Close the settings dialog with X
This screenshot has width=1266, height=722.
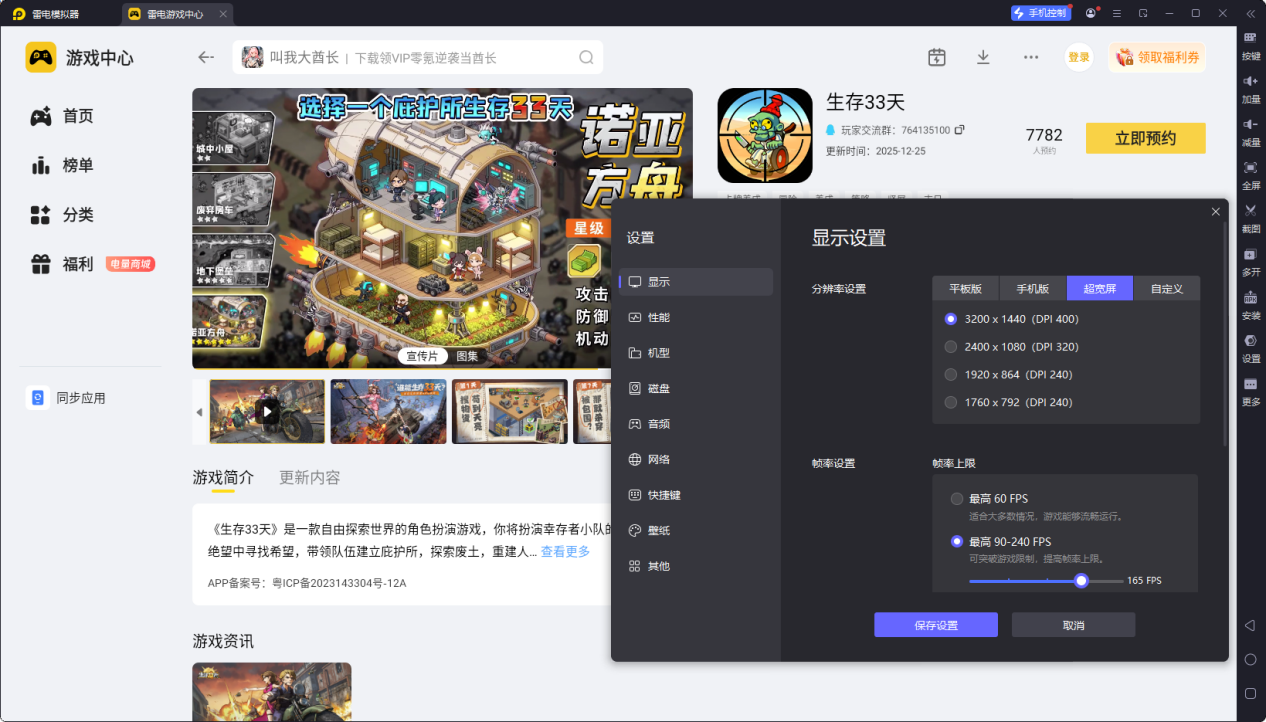pos(1216,212)
